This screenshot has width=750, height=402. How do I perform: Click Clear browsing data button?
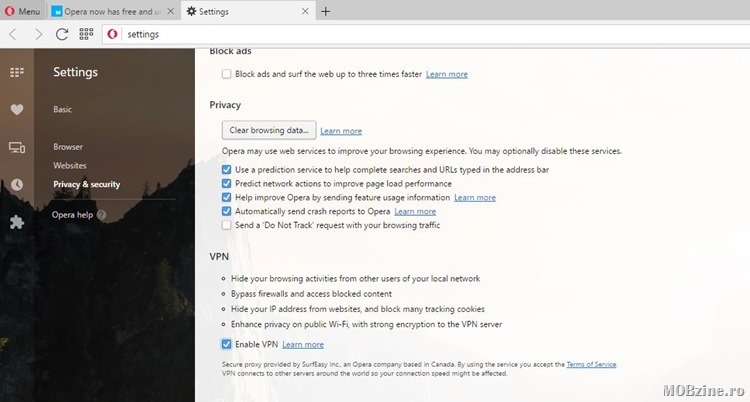click(269, 130)
